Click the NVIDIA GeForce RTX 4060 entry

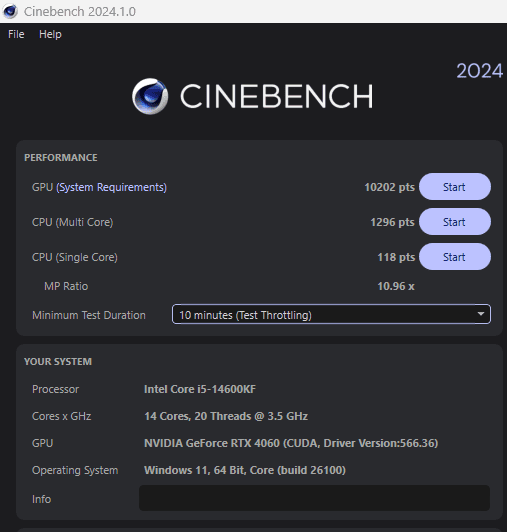pyautogui.click(x=291, y=443)
